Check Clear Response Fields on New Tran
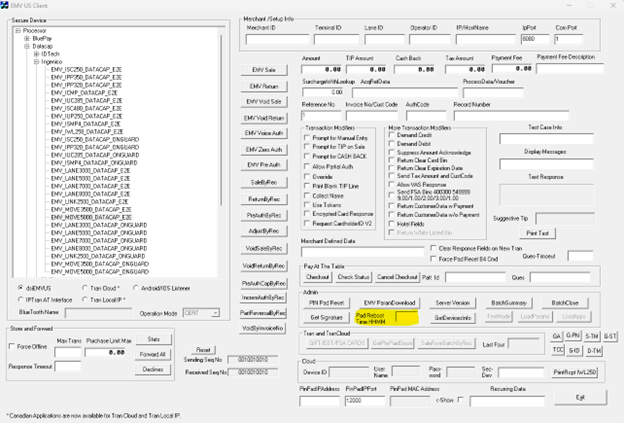This screenshot has width=624, height=423. pyautogui.click(x=433, y=248)
